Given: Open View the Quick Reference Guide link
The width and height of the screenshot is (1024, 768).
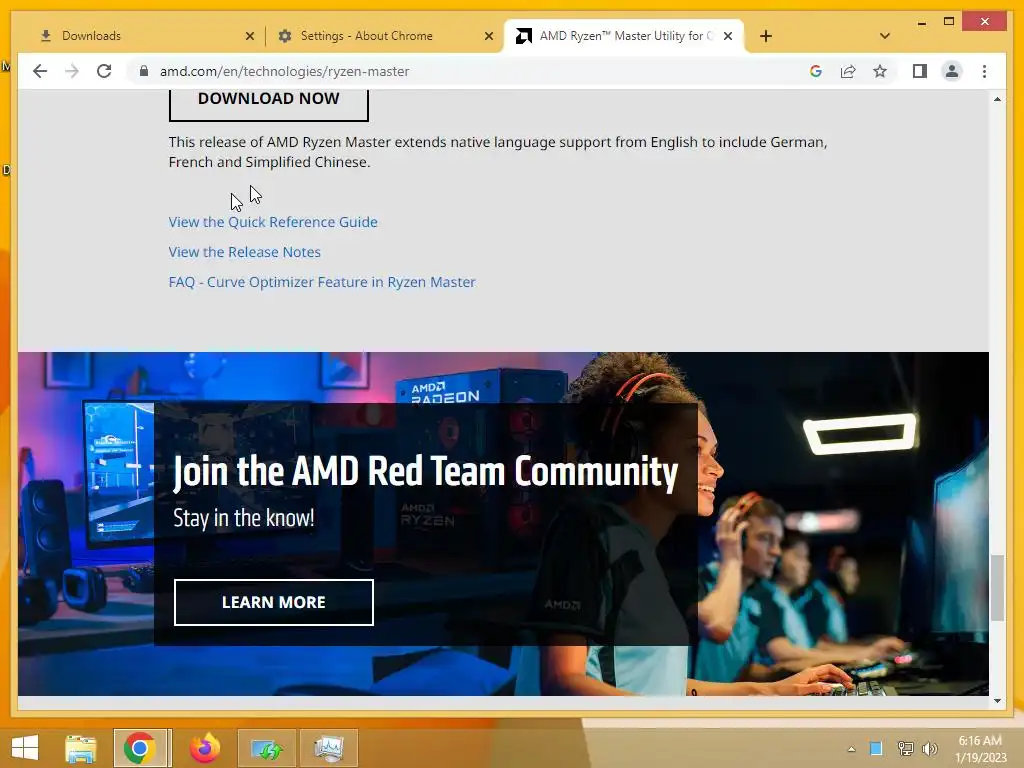Looking at the screenshot, I should 273,222.
